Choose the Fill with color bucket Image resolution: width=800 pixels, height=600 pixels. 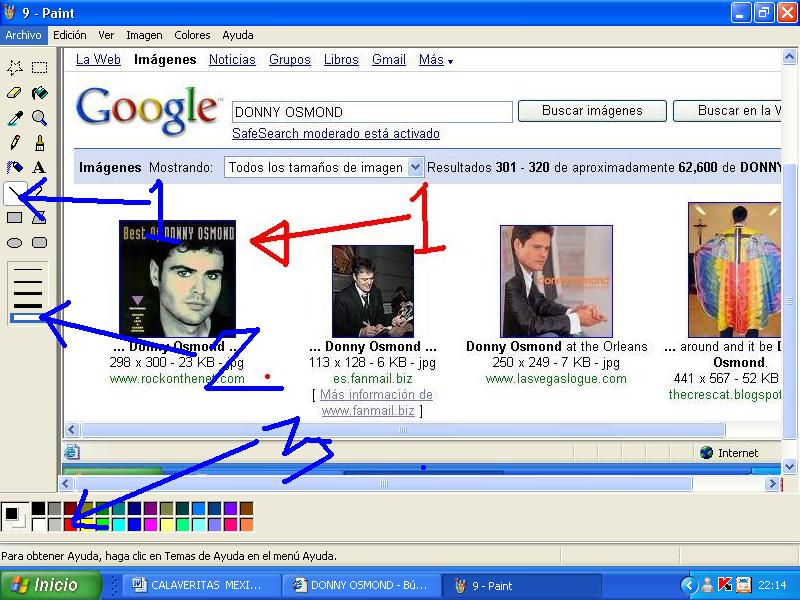point(40,92)
